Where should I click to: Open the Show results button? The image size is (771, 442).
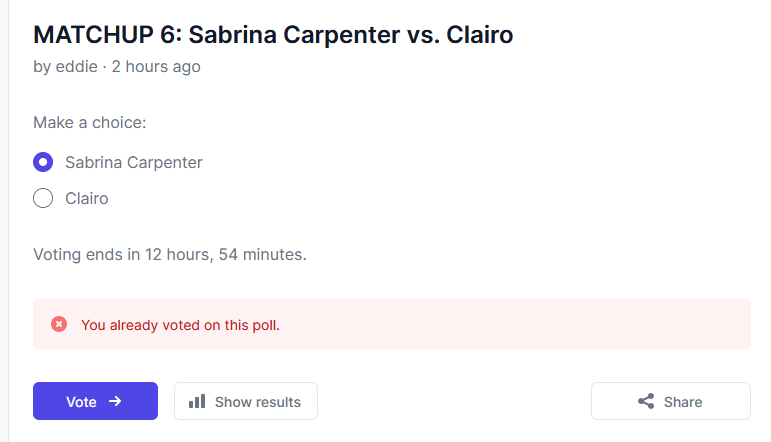click(246, 401)
